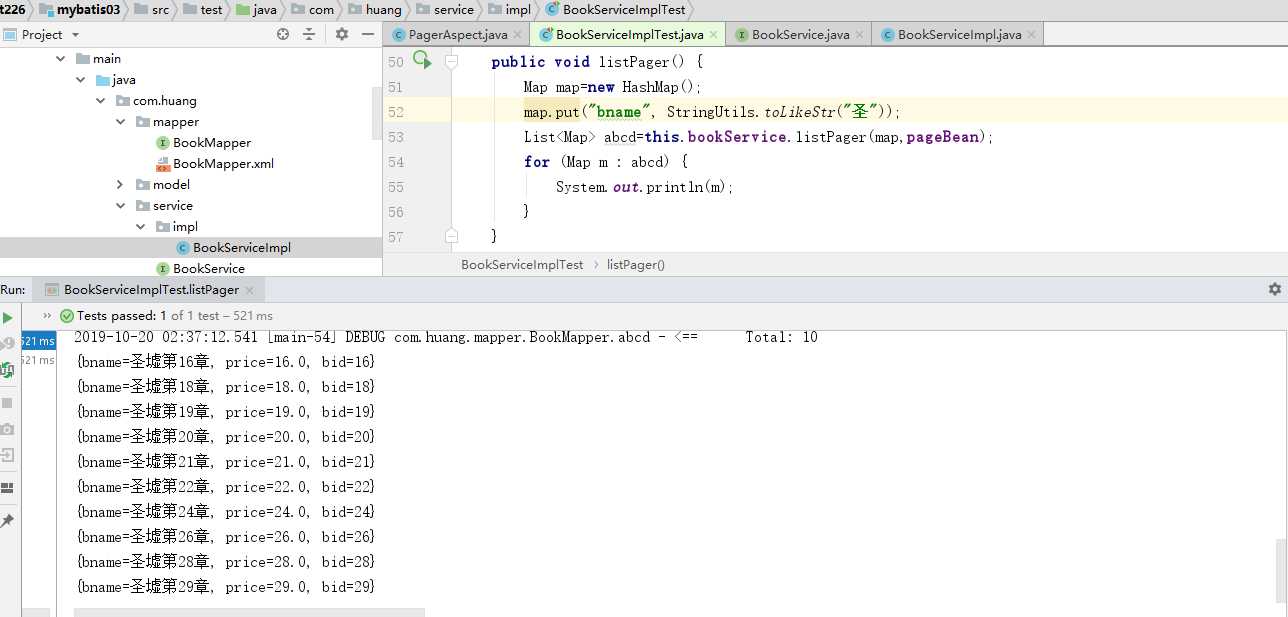Run listPager test from gutter icon
Viewport: 1288px width, 617px height.
(422, 61)
